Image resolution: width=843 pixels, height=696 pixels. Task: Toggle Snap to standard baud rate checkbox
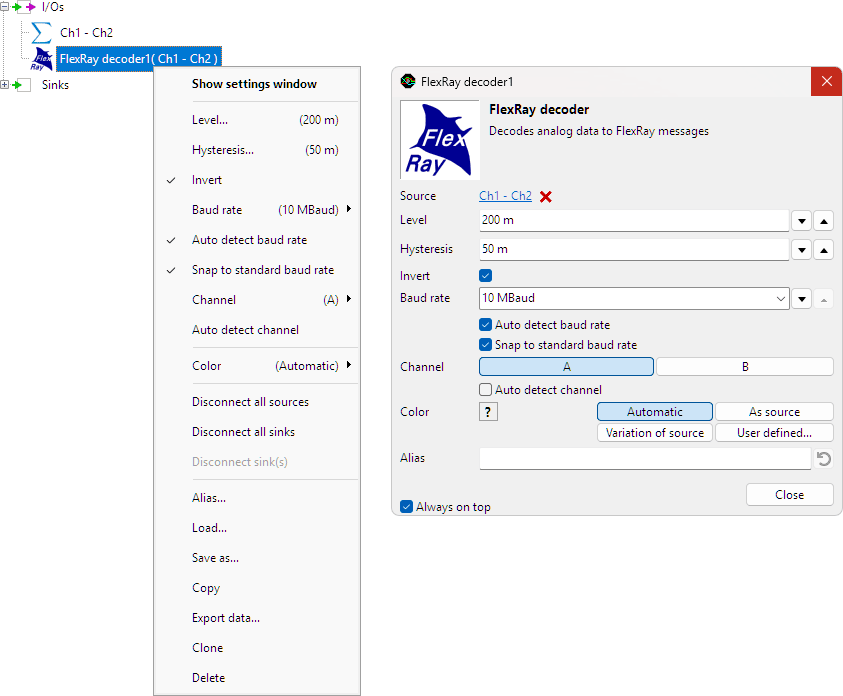(x=485, y=345)
